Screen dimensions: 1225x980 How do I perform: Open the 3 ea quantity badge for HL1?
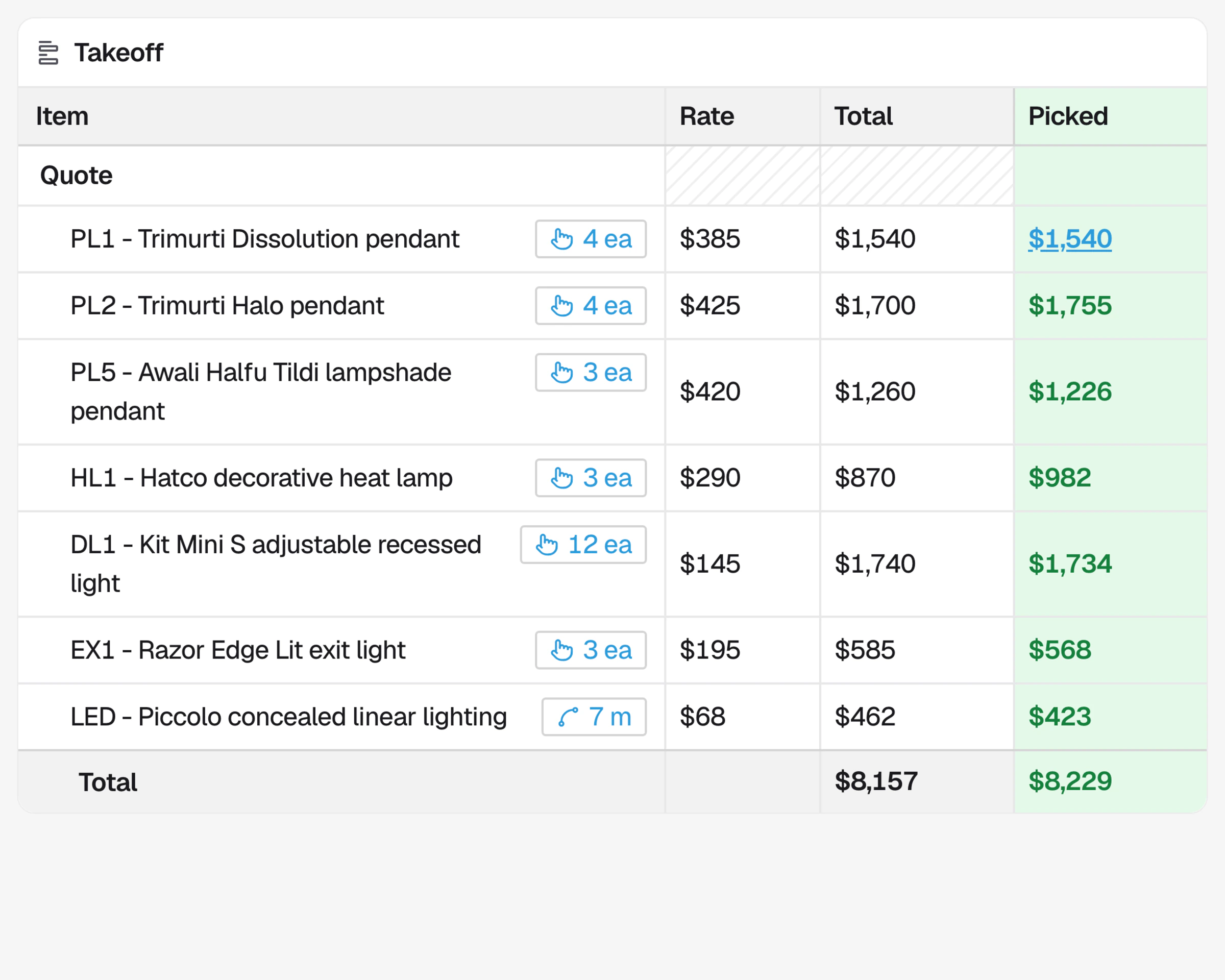(591, 478)
